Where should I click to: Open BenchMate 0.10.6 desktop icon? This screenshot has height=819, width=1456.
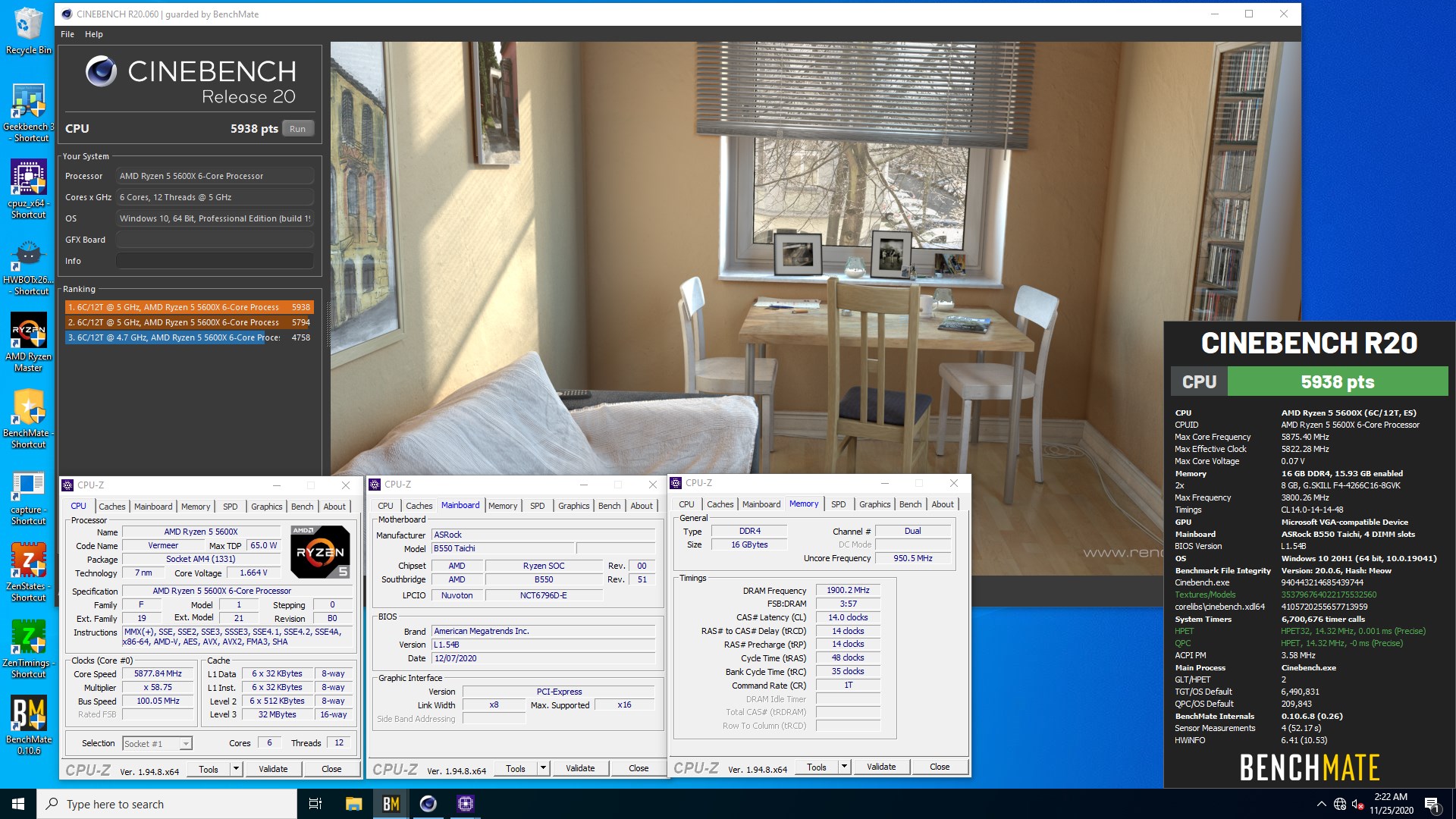pos(28,725)
